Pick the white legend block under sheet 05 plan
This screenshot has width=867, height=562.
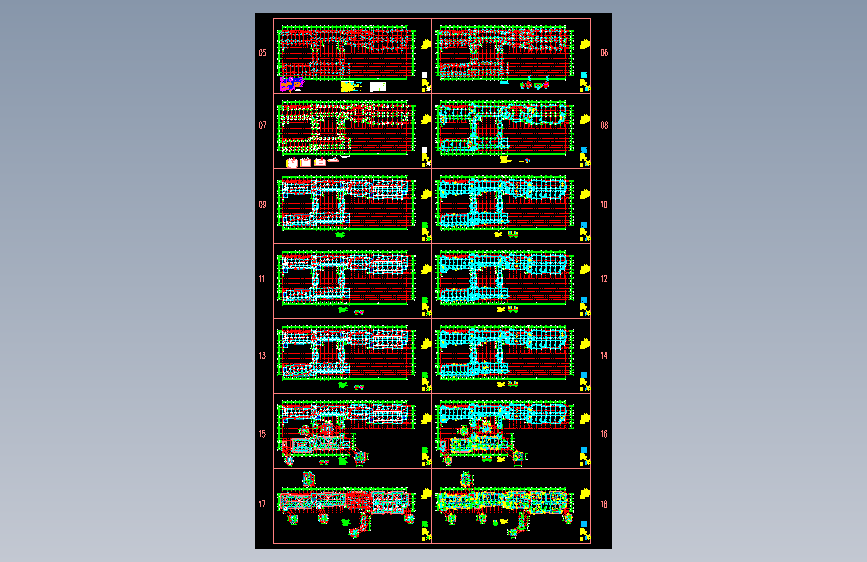point(378,86)
